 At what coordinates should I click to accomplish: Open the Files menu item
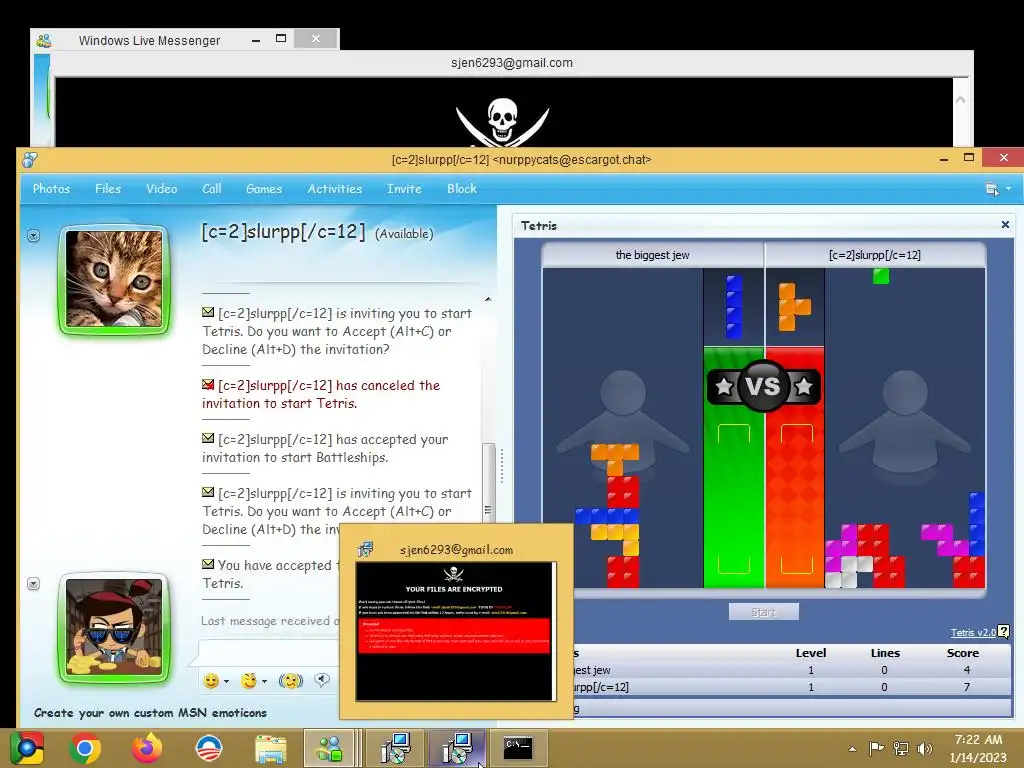tap(108, 189)
